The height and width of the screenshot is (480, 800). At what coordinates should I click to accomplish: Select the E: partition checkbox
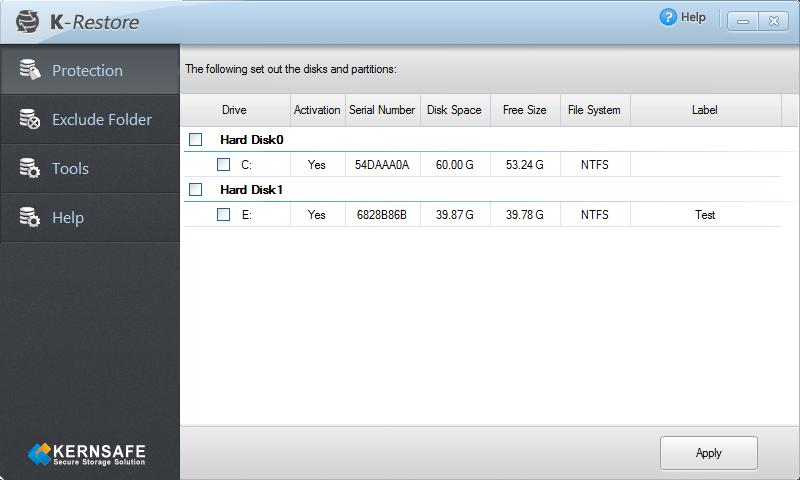point(223,214)
